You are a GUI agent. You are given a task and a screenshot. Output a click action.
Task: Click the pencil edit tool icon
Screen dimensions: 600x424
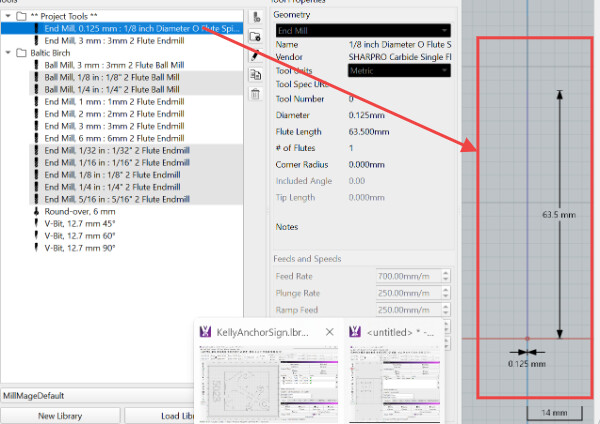pos(256,55)
